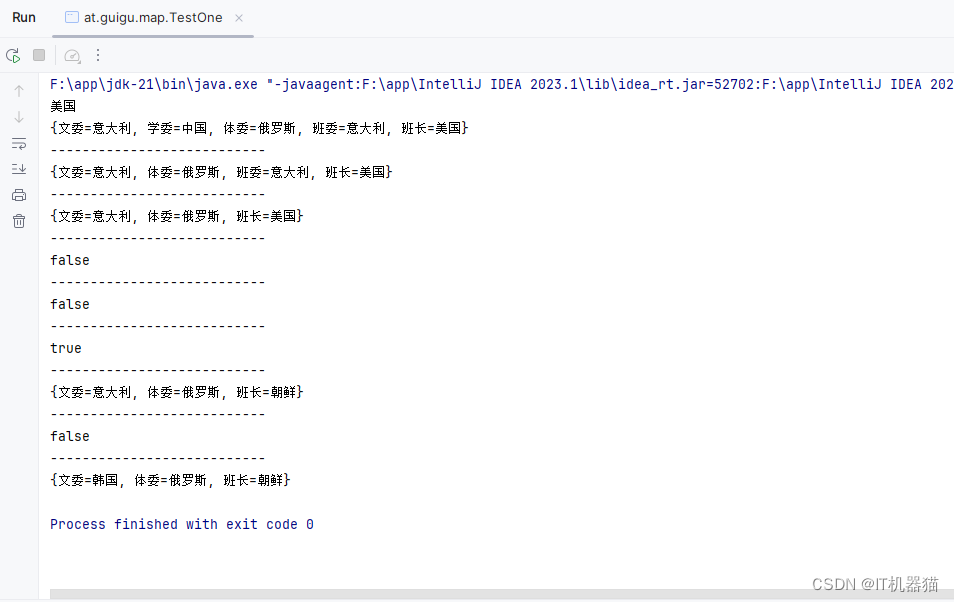Close the at.guigu.map.TestOne tab
This screenshot has width=954, height=602.
coord(239,18)
